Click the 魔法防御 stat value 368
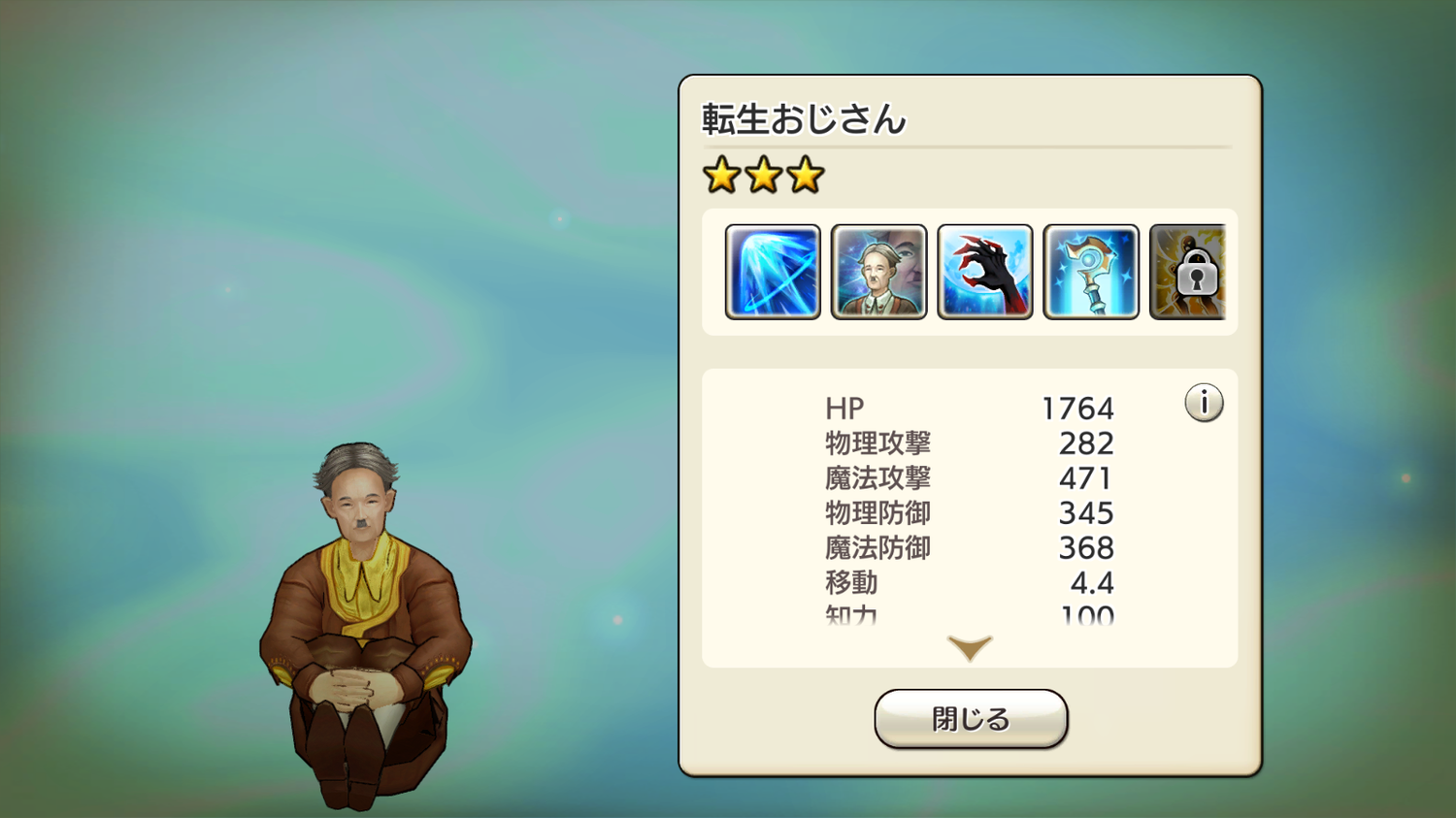 click(1086, 548)
